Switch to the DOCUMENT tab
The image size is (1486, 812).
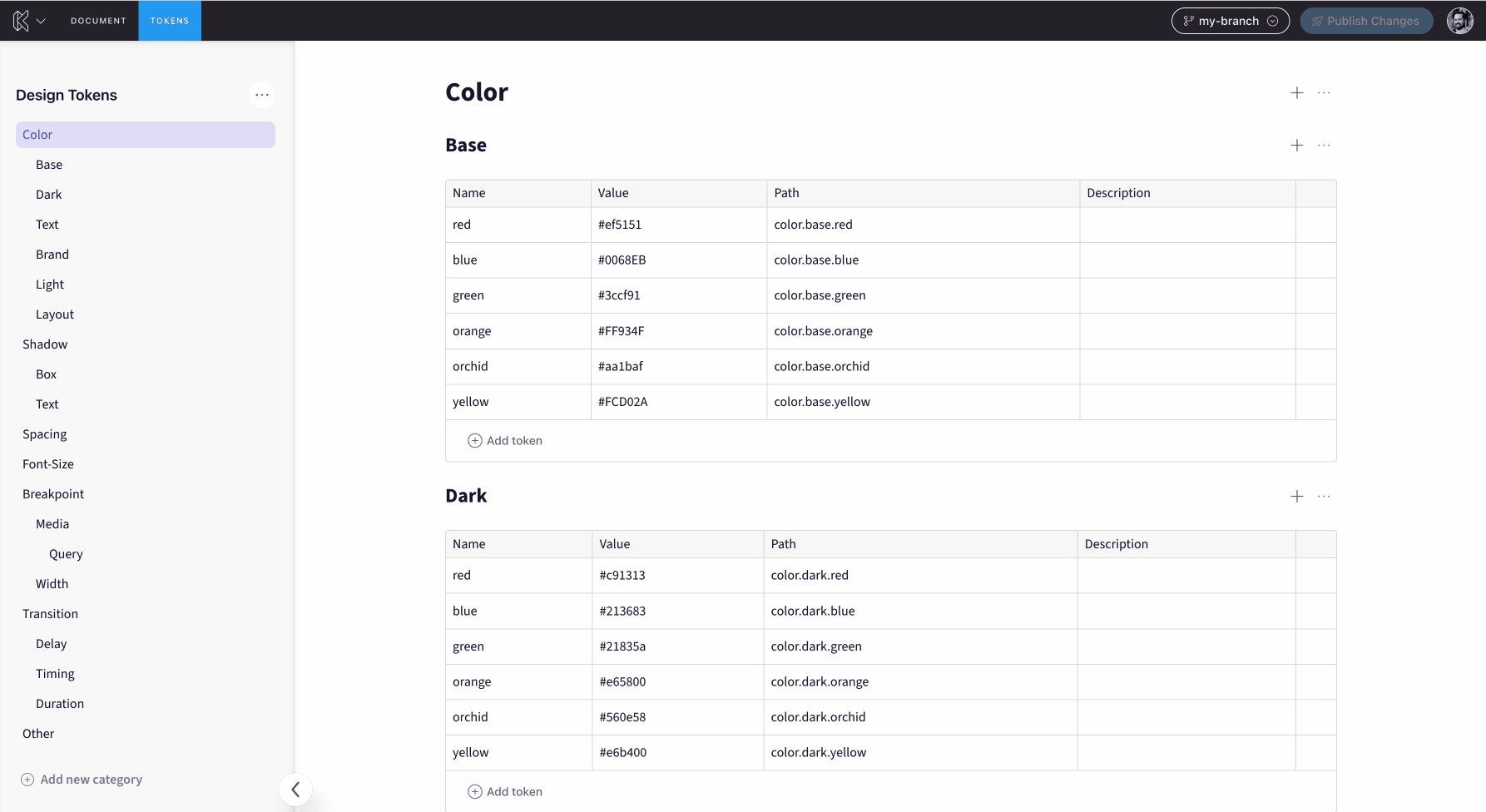point(98,21)
